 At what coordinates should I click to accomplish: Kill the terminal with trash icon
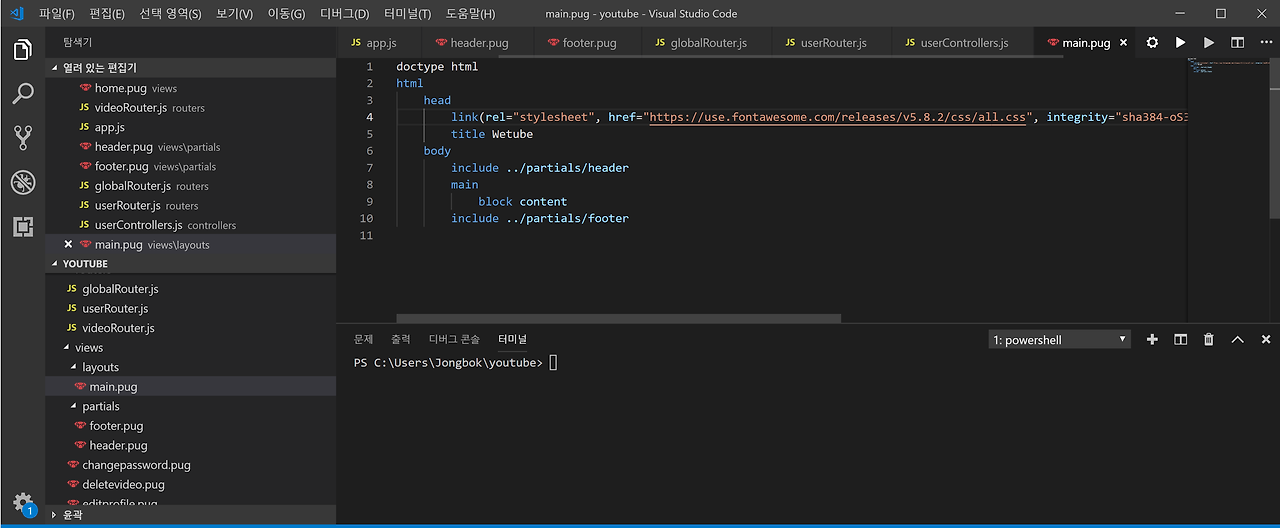click(1208, 340)
